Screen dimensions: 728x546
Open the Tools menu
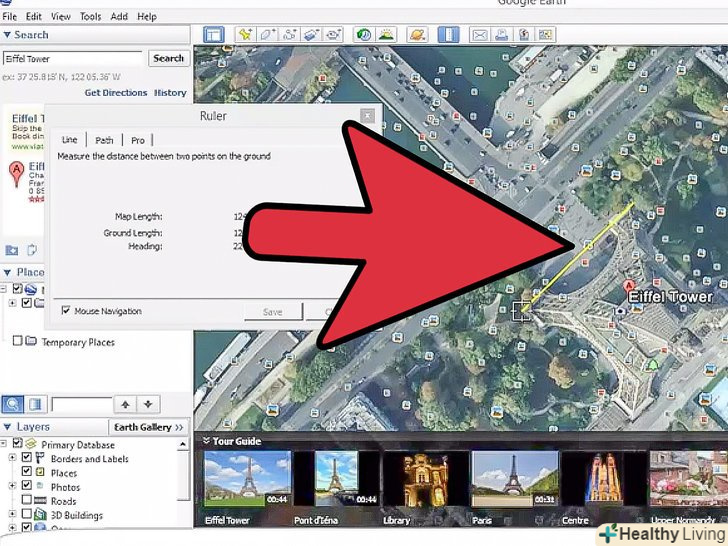tap(90, 17)
